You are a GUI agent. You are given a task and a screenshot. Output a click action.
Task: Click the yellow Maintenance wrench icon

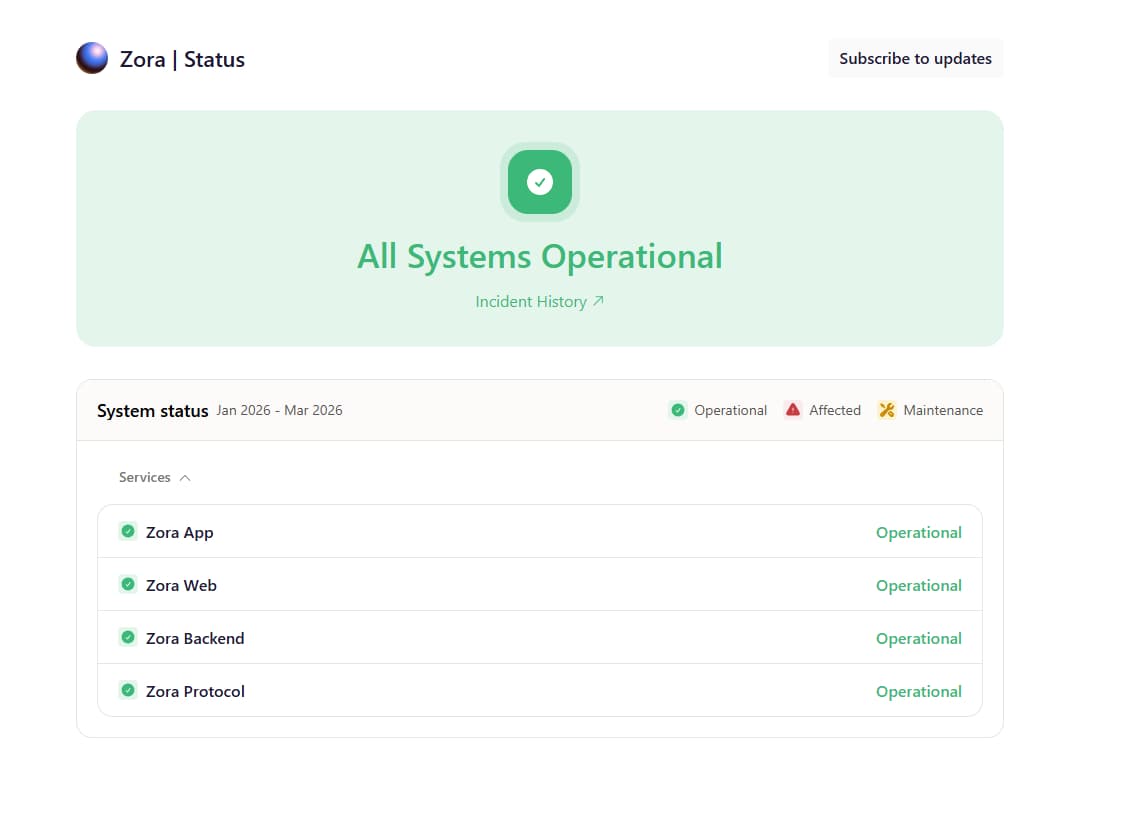coord(887,410)
